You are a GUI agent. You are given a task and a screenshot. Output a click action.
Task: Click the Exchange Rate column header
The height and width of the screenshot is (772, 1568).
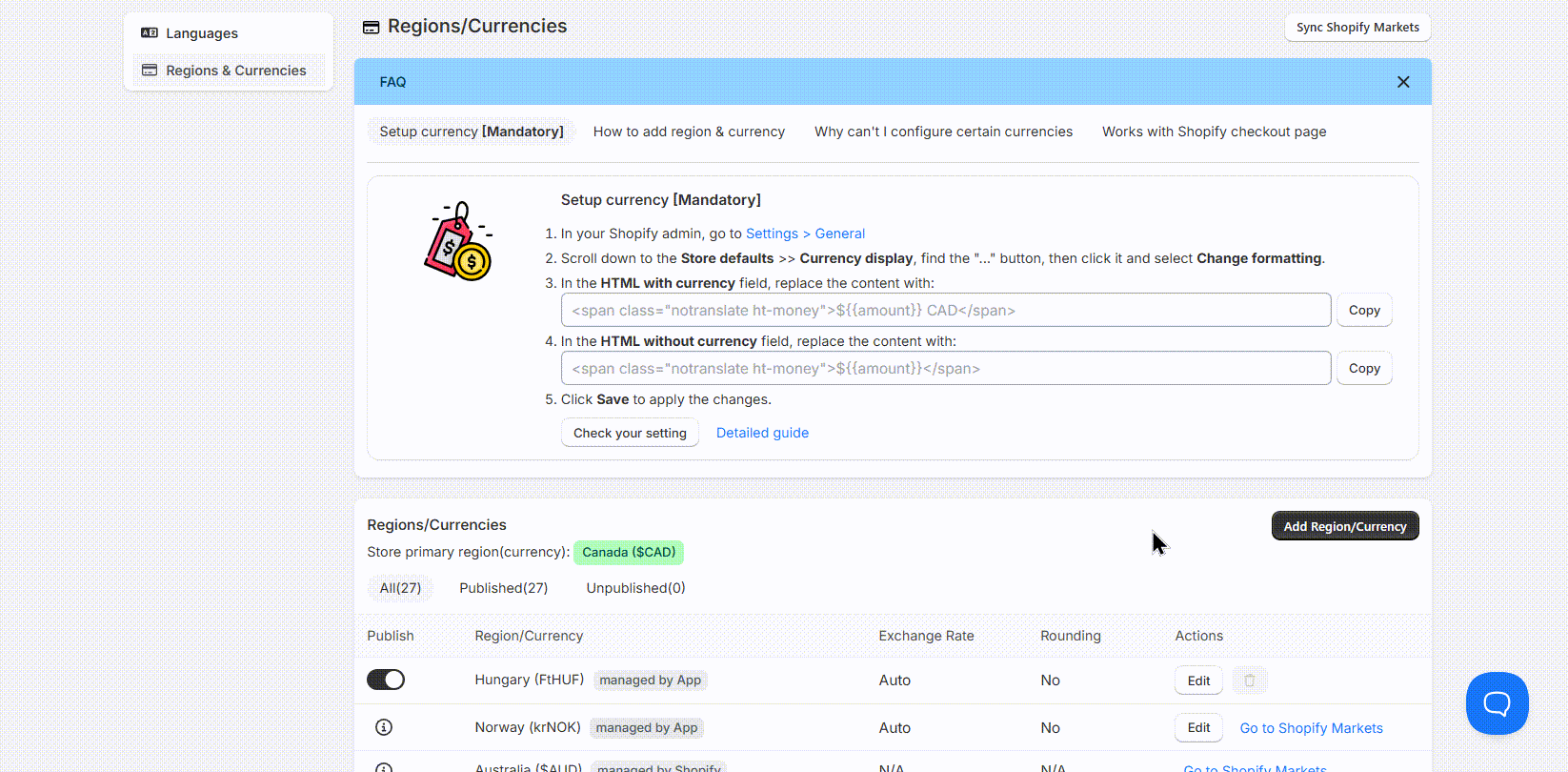point(926,636)
